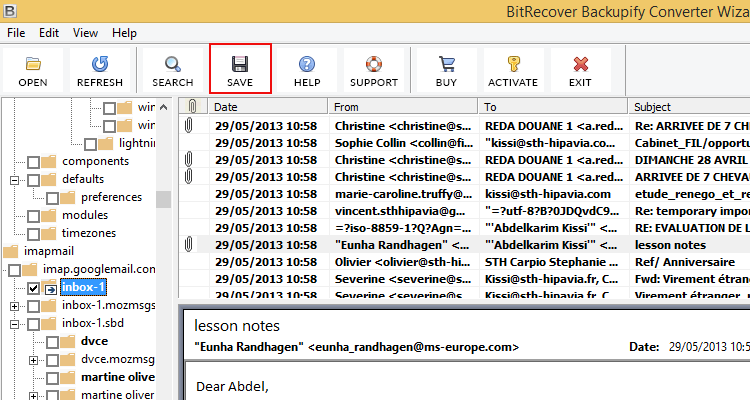Select email from marie-caroline.truffy
Screen dimensions: 750x400
point(464,194)
